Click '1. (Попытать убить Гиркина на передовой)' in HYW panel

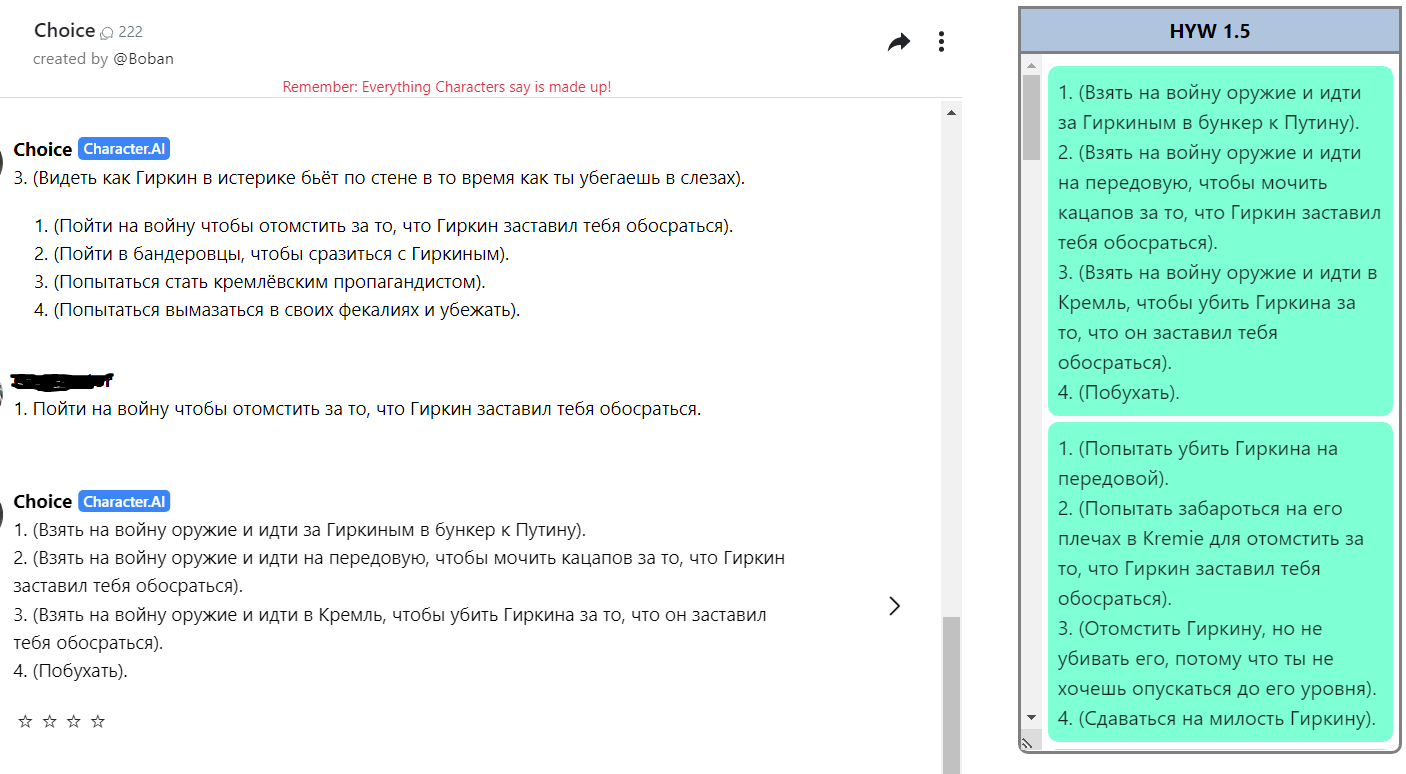pos(1198,463)
